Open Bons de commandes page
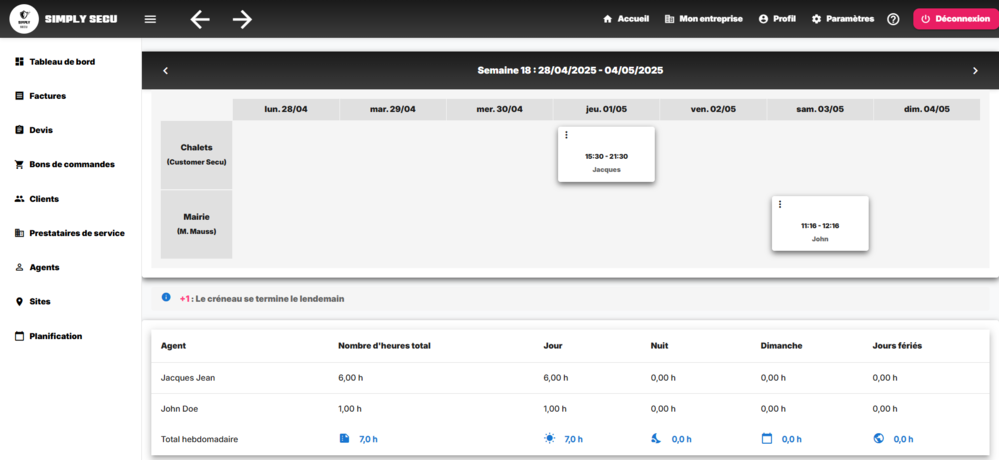 pos(71,164)
